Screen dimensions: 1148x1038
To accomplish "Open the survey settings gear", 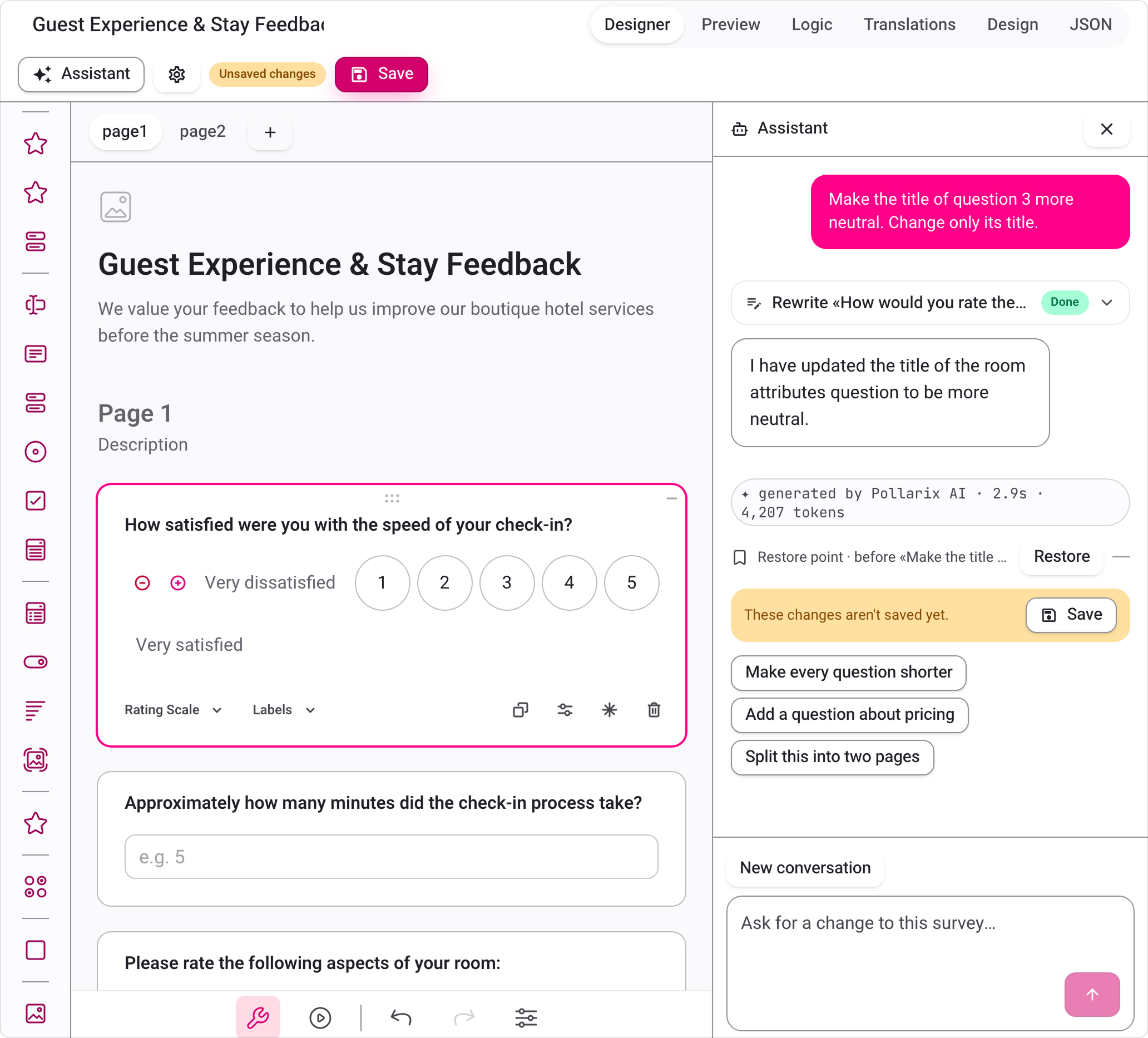I will point(176,74).
